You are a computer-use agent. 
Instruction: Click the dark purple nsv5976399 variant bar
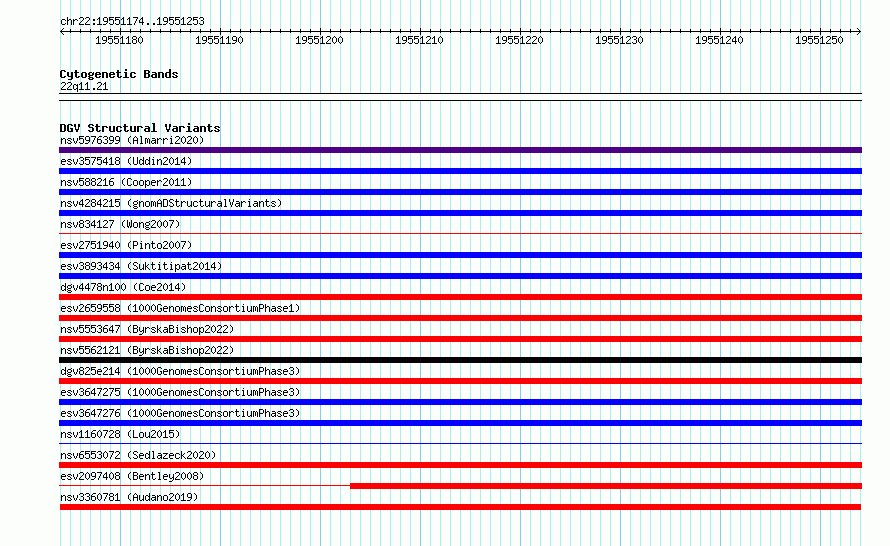460,150
